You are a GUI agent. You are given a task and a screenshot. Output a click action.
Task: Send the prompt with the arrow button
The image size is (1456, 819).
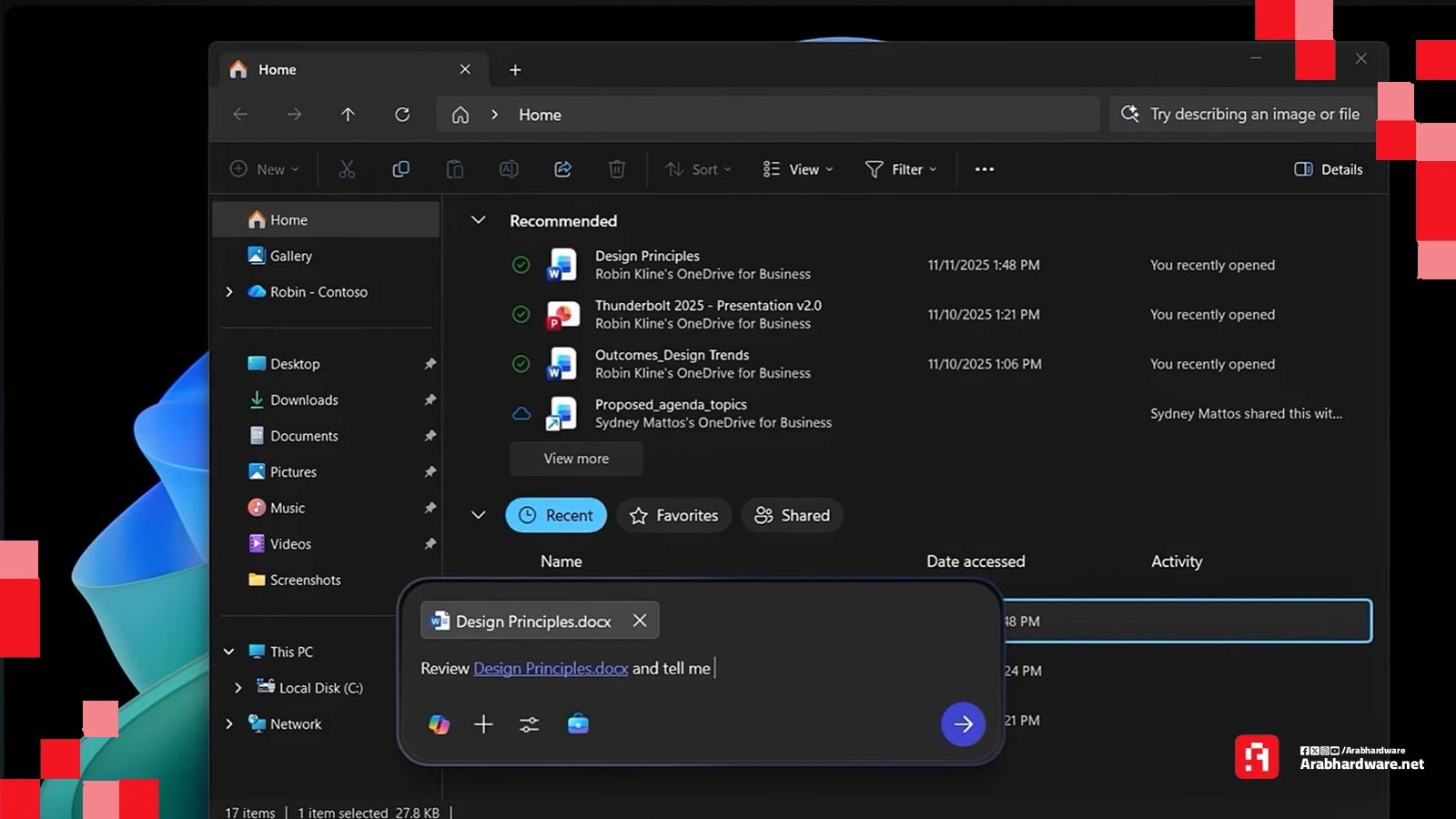pos(963,724)
